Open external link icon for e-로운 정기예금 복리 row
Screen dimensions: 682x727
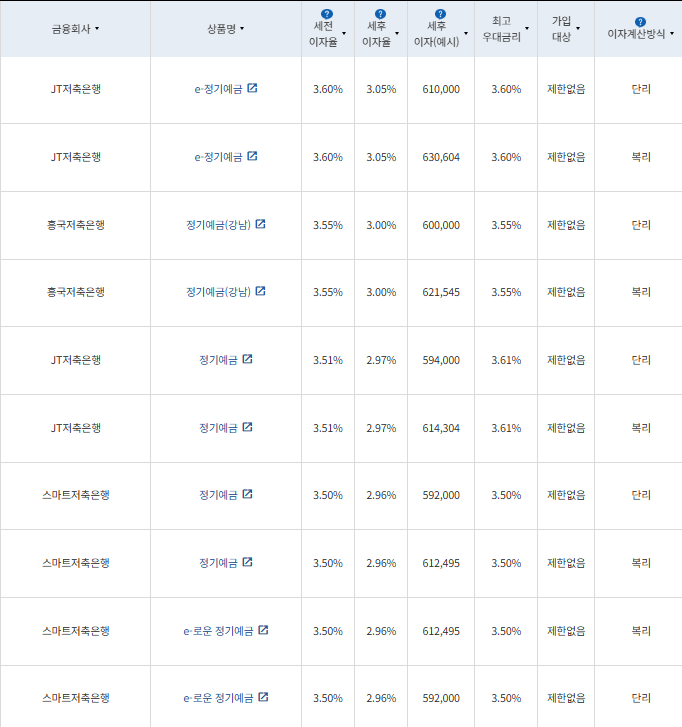point(263,630)
